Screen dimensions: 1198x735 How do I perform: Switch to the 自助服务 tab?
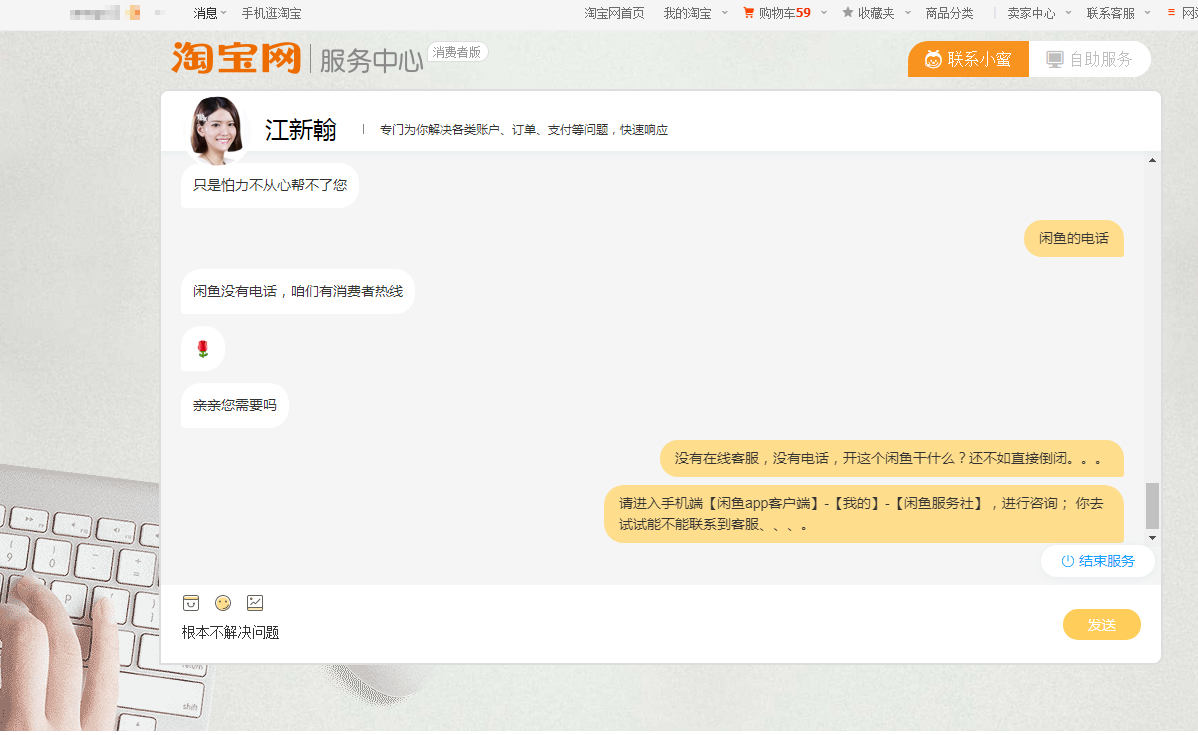click(x=1090, y=60)
